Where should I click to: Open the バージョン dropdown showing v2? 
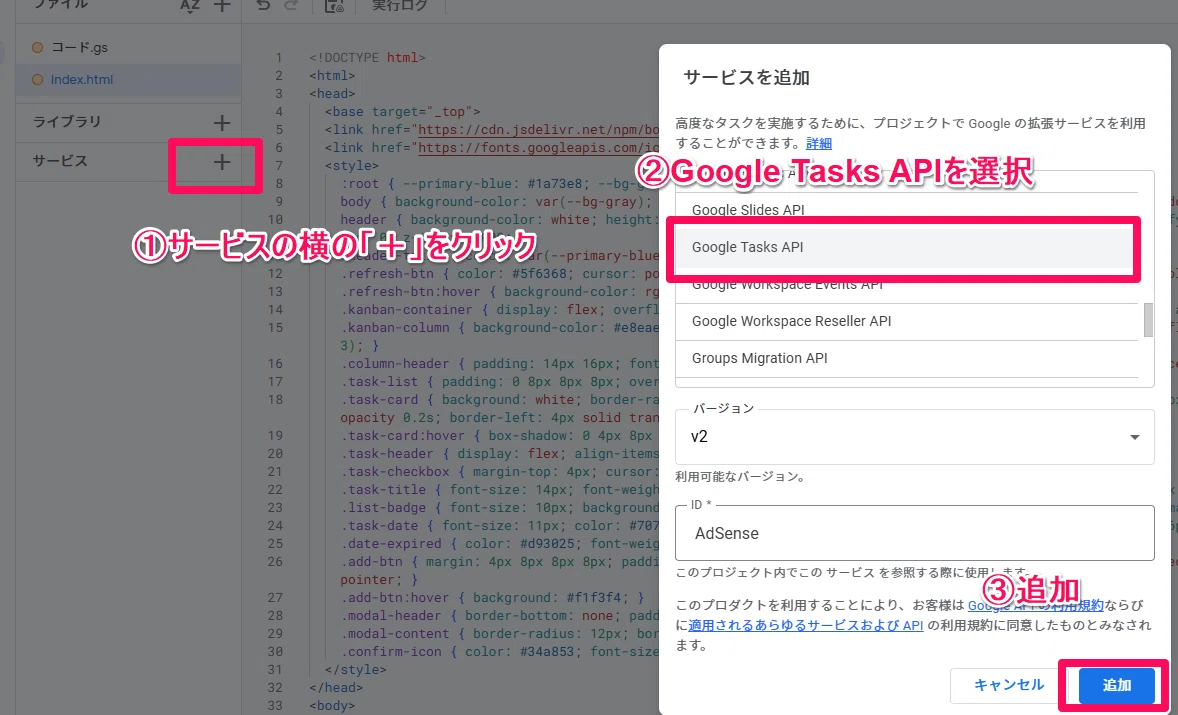point(914,437)
